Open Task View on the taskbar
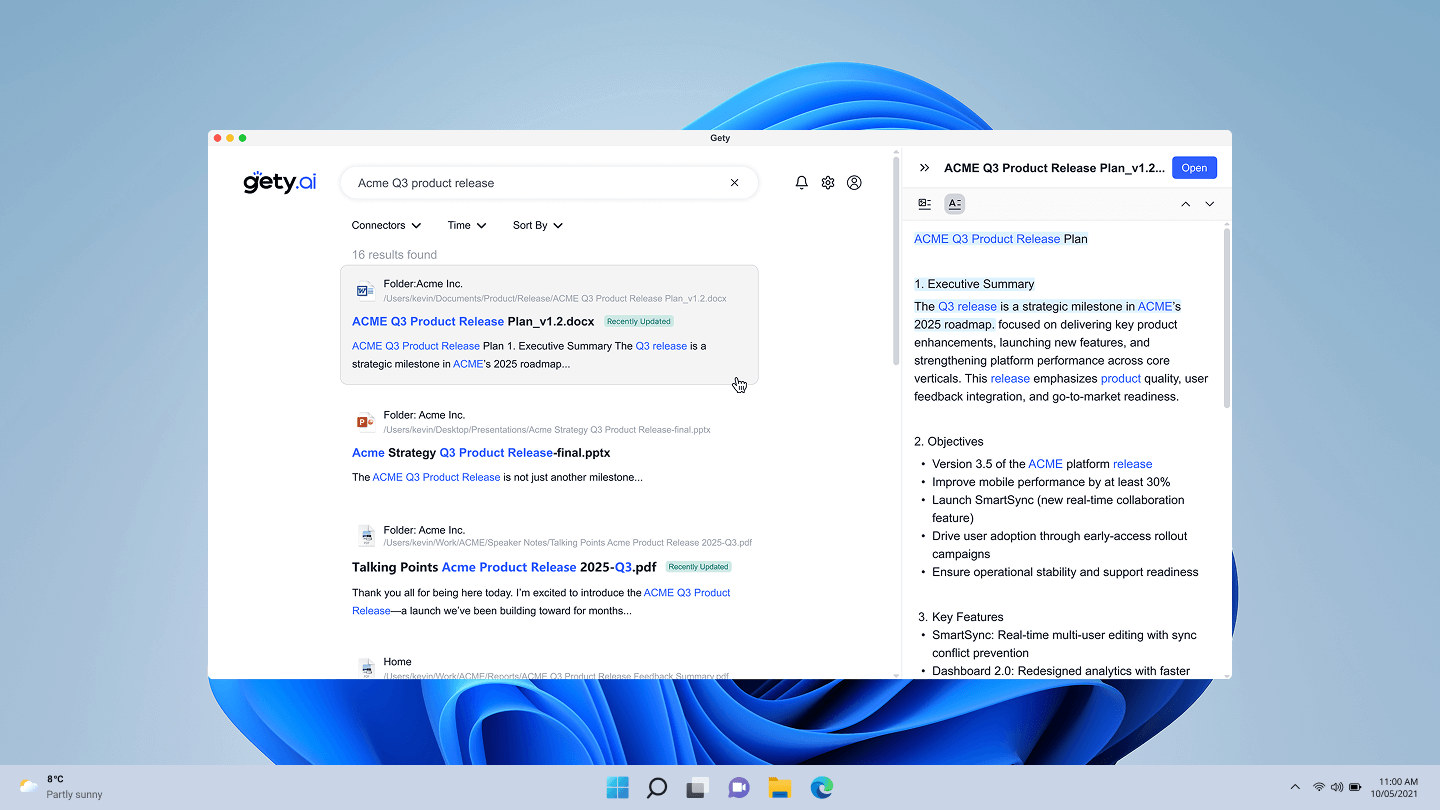This screenshot has height=810, width=1440. tap(698, 787)
